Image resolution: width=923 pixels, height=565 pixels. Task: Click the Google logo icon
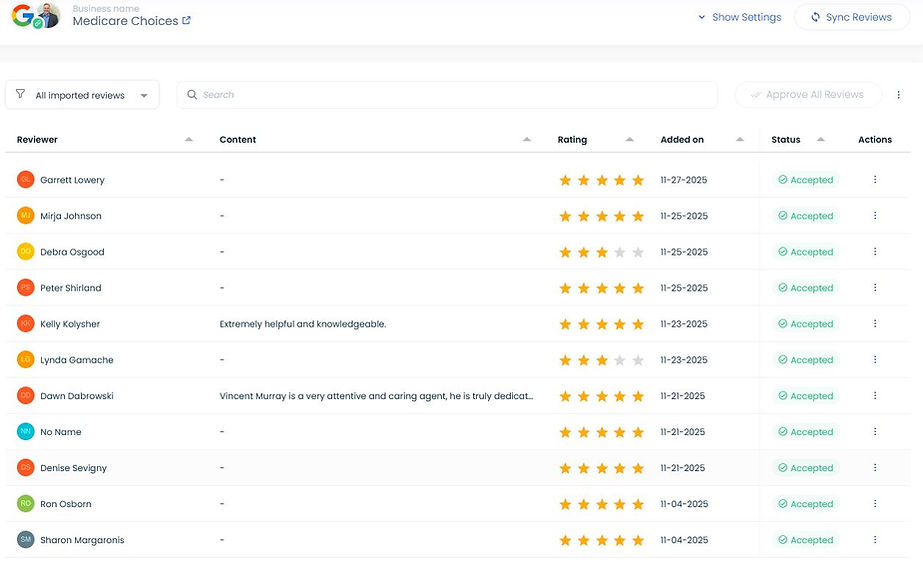tap(21, 14)
